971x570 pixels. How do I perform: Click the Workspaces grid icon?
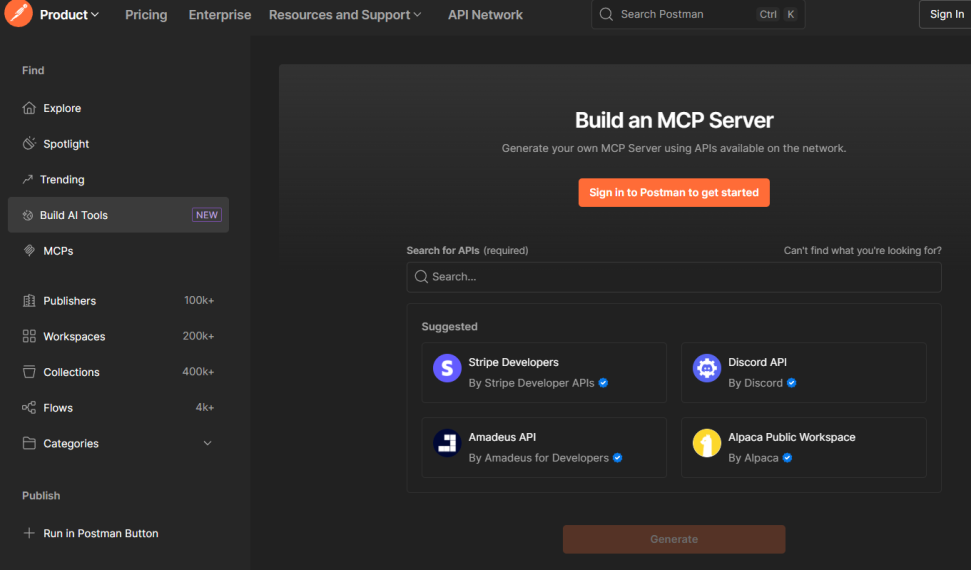tap(29, 336)
